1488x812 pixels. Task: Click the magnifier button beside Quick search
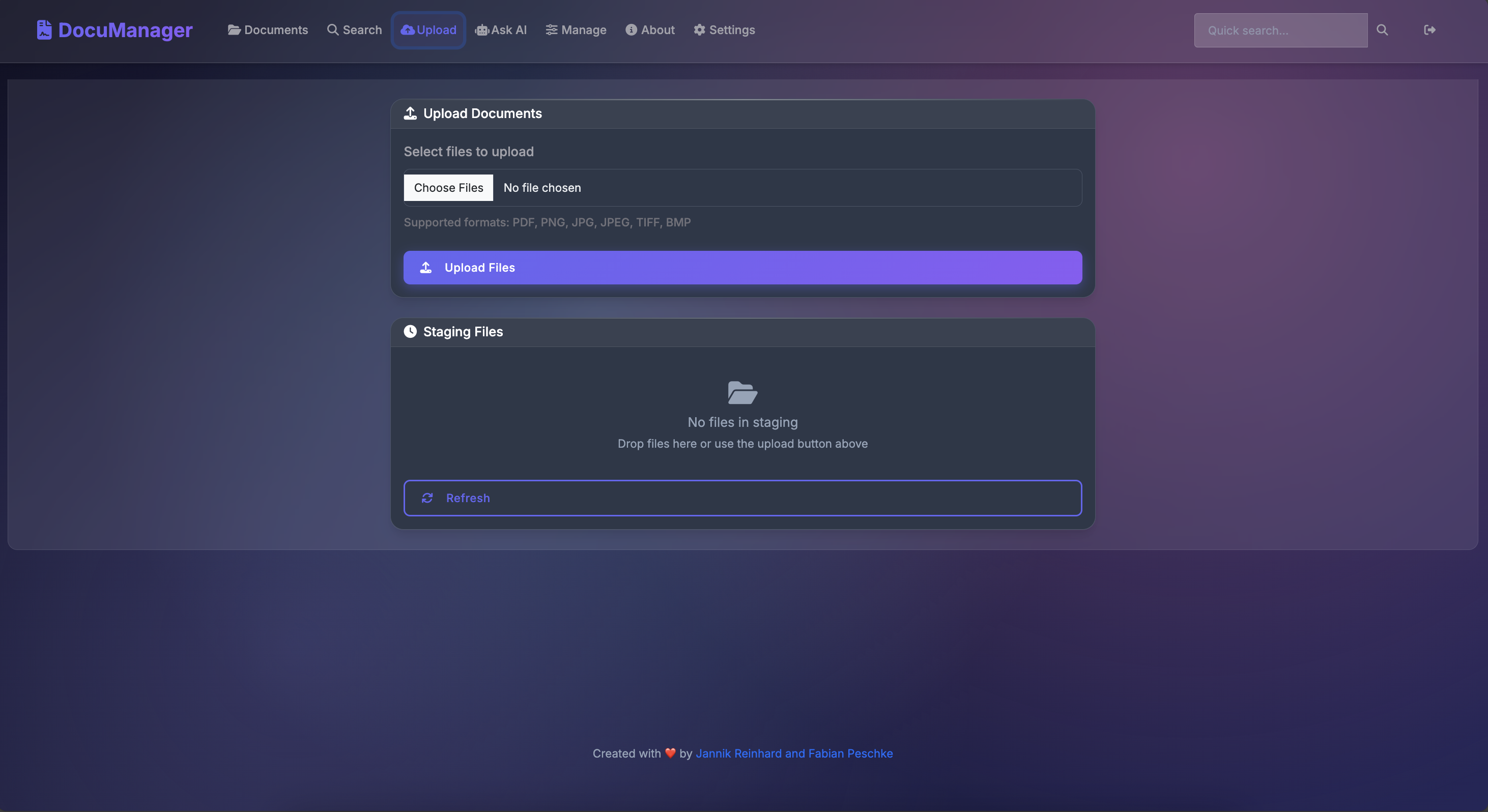click(1382, 30)
